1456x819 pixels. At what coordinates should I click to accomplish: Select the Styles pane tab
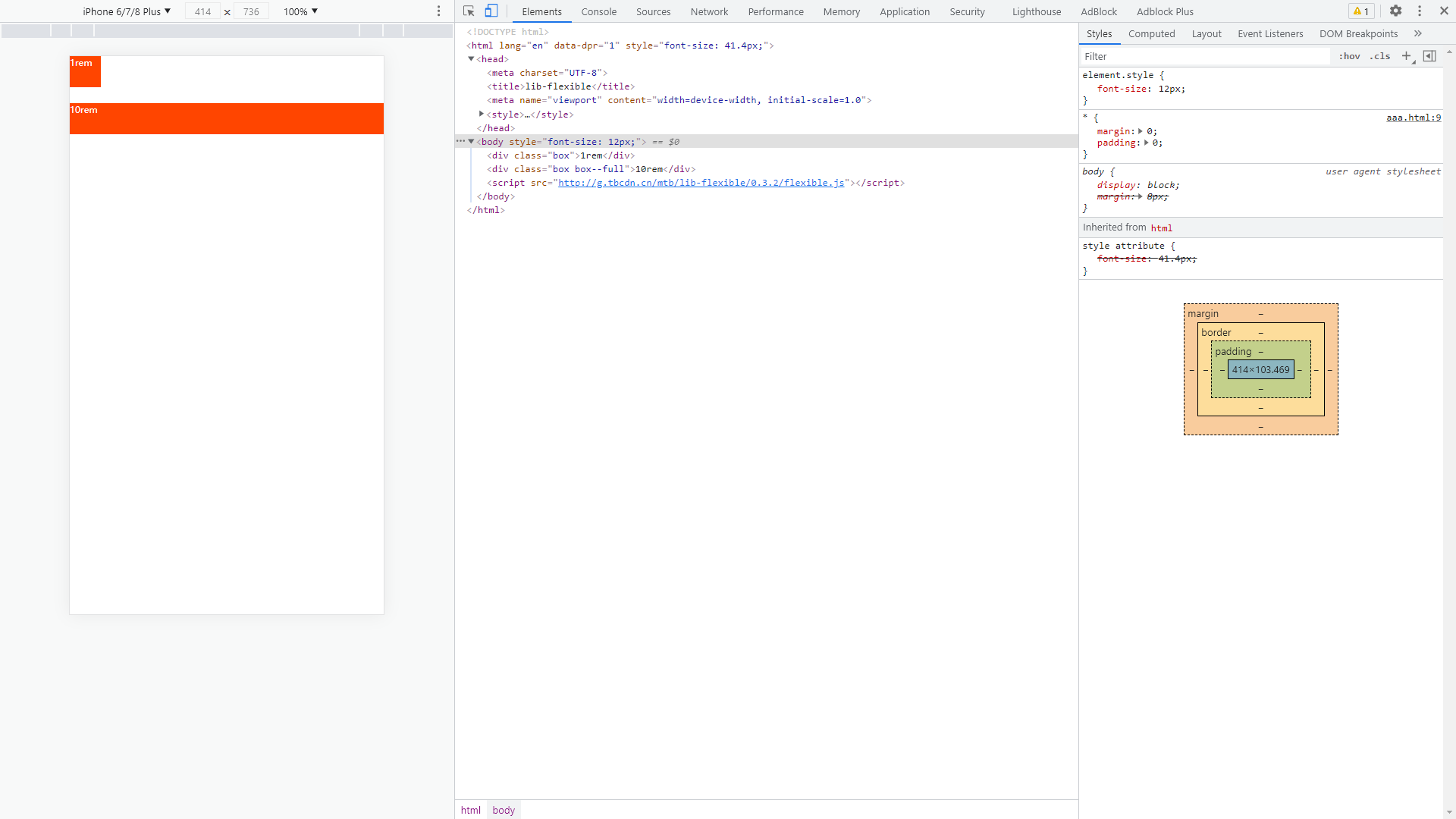(x=1099, y=34)
